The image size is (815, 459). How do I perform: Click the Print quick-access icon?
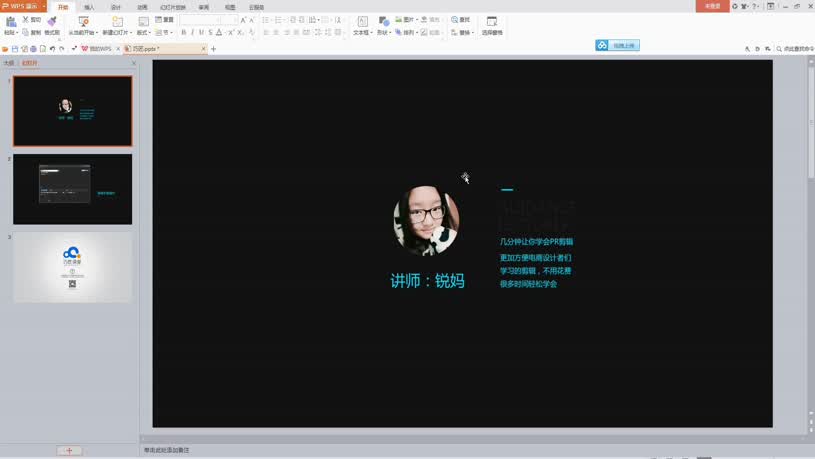coord(33,49)
